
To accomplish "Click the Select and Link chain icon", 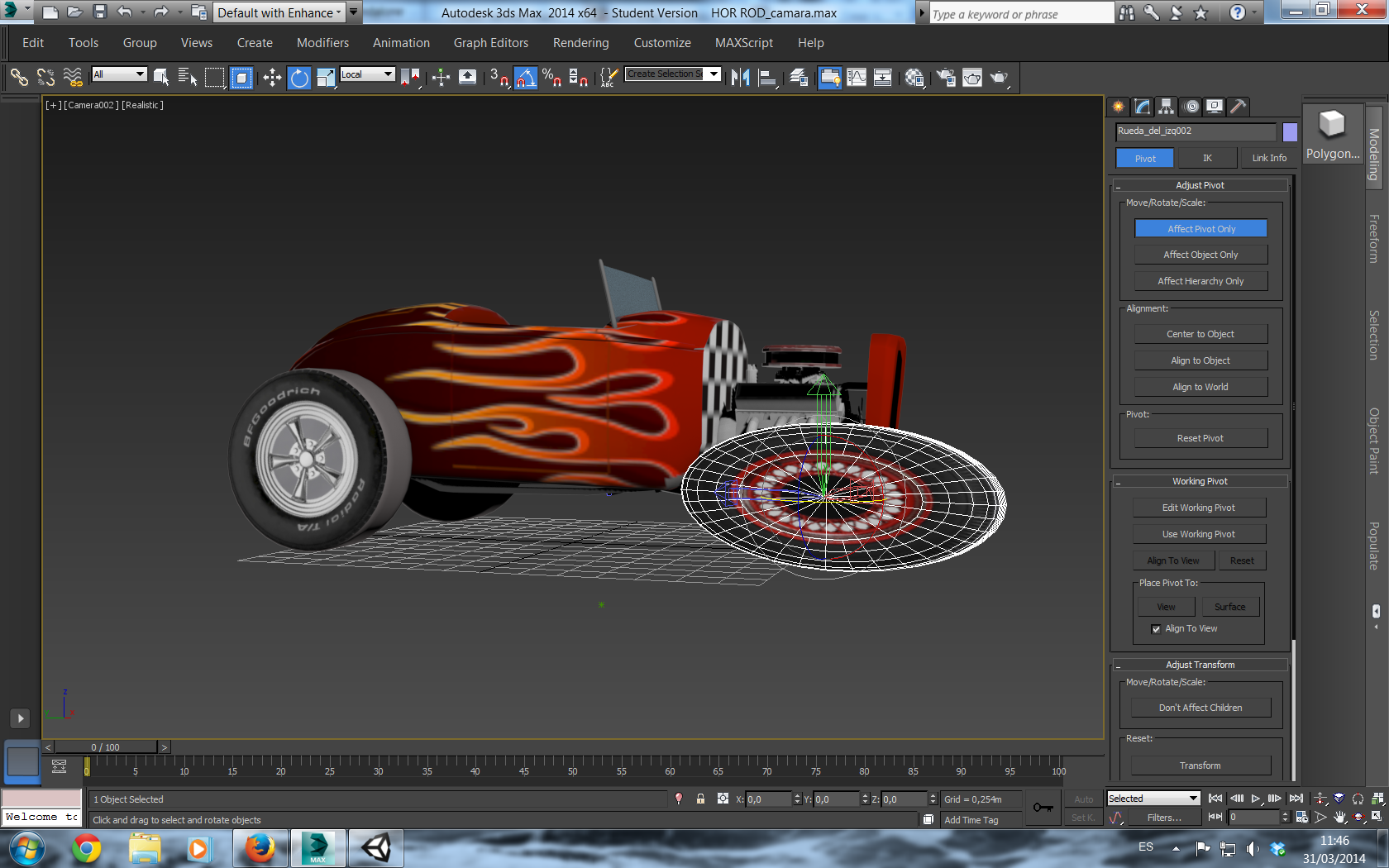I will click(18, 78).
